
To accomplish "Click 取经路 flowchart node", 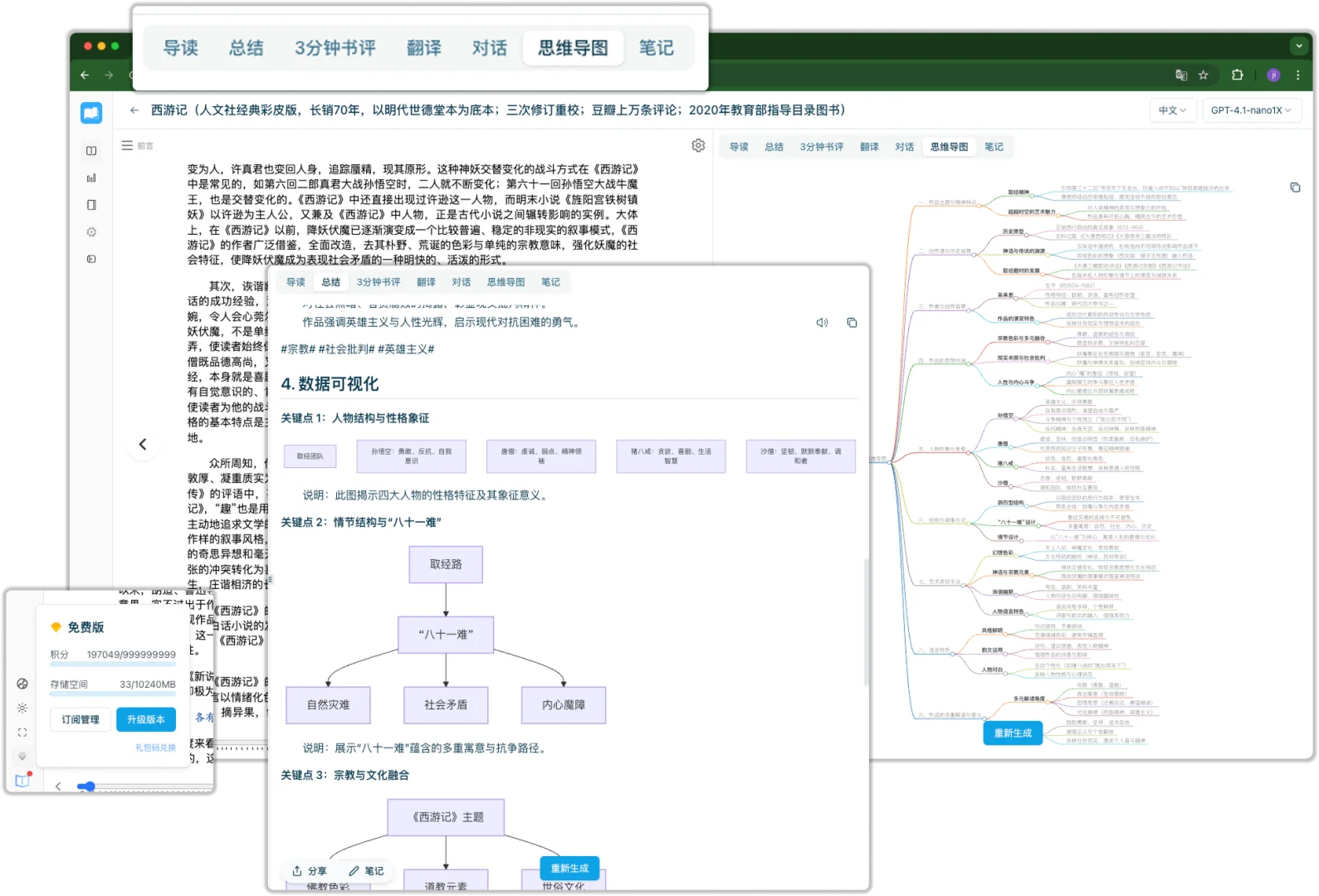I will [446, 564].
